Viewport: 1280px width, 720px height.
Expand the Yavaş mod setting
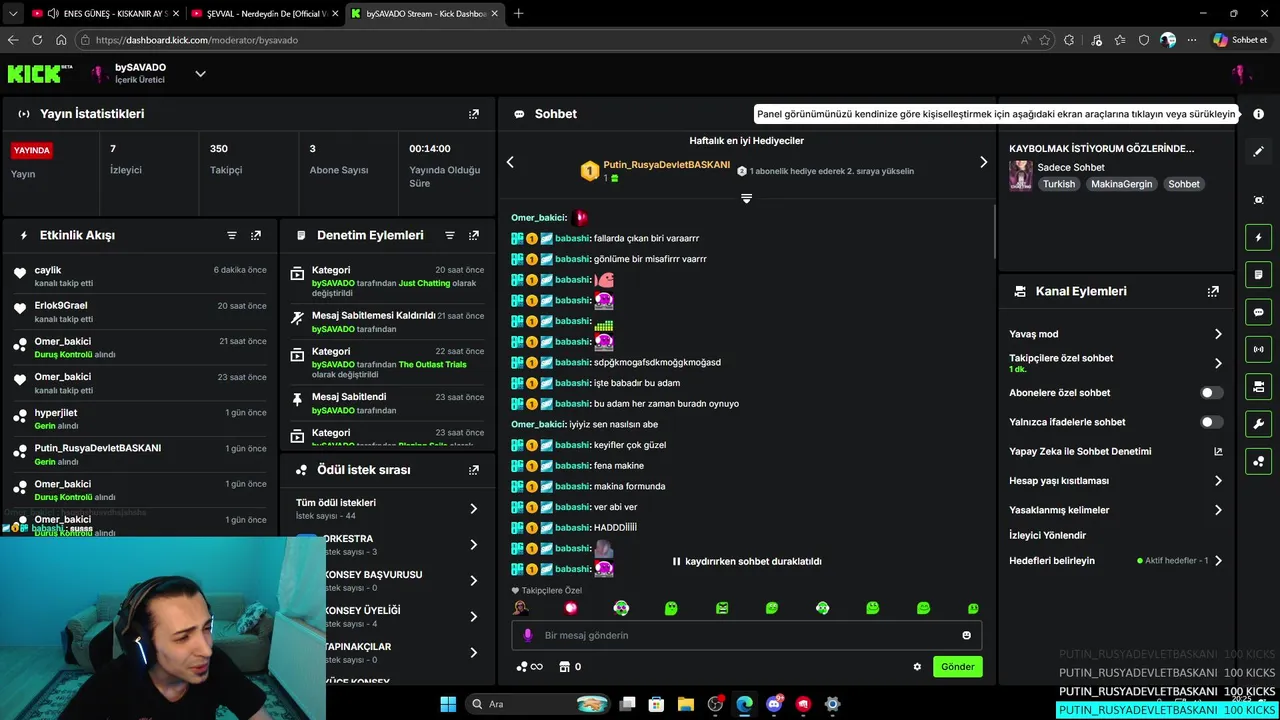pyautogui.click(x=1116, y=334)
